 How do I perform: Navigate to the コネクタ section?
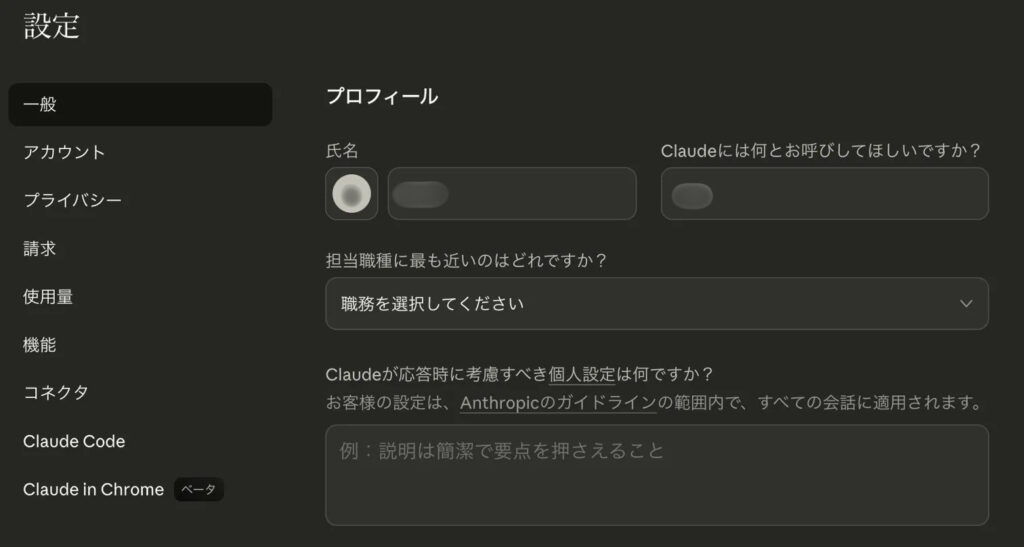click(x=56, y=393)
